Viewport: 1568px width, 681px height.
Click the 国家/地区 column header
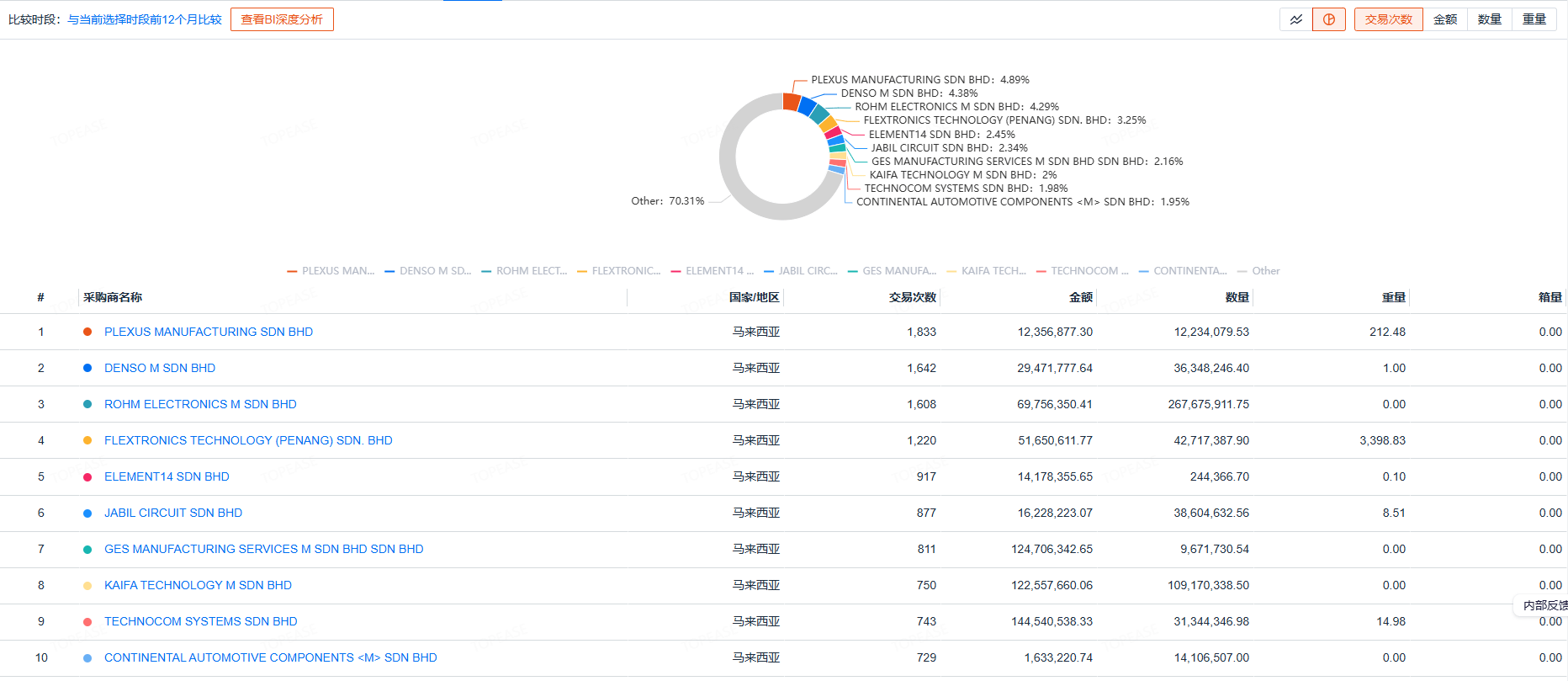pos(755,297)
